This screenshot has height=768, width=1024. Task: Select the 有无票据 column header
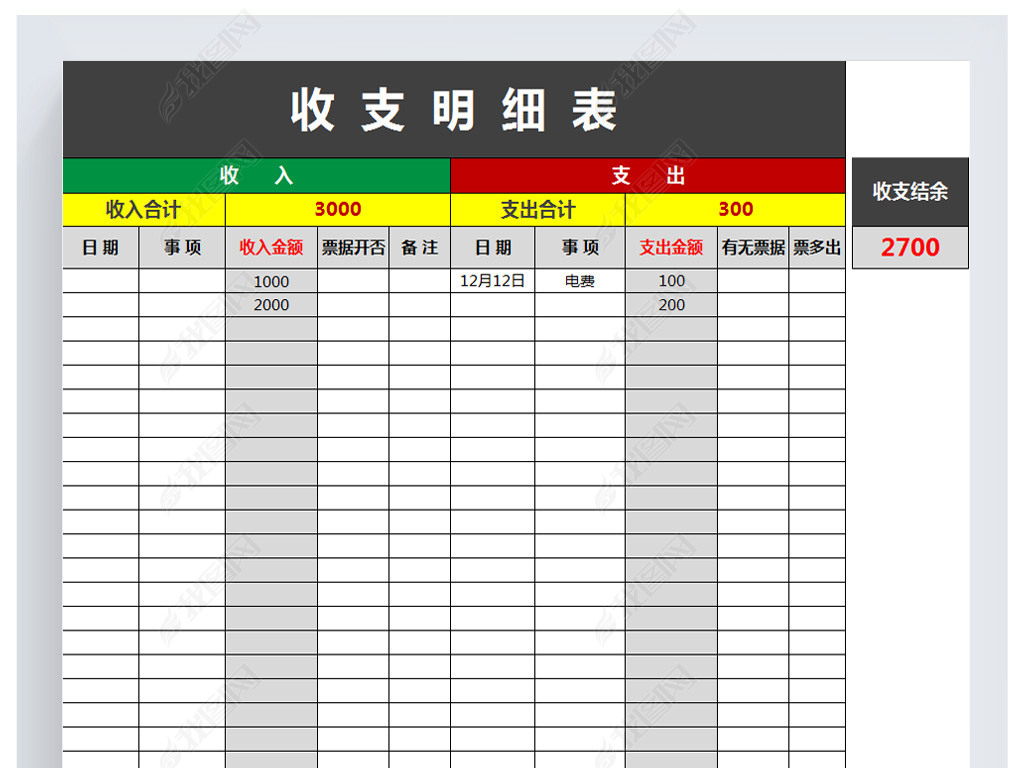click(x=753, y=247)
